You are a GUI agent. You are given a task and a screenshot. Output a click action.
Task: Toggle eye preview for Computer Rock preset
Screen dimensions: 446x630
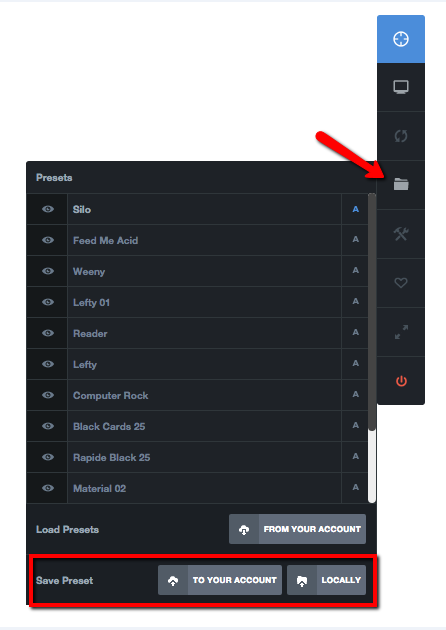click(x=48, y=395)
